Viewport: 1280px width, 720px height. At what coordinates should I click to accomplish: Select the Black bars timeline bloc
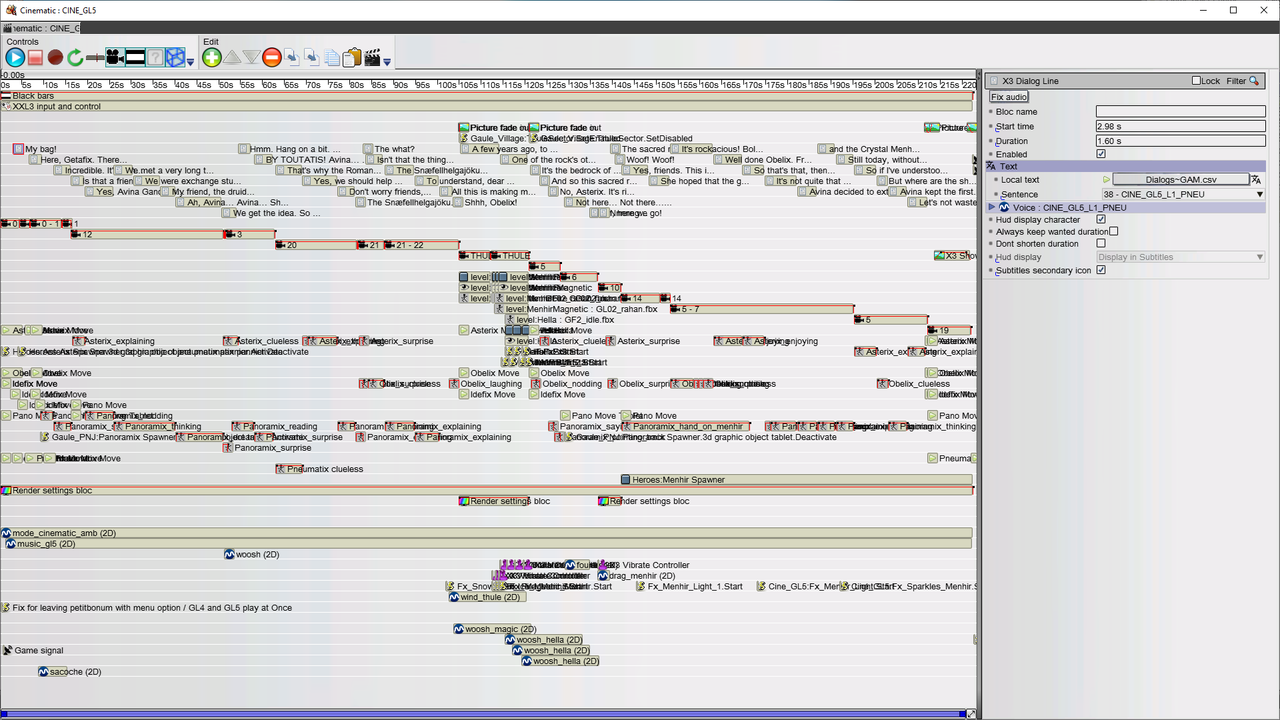[x=486, y=96]
